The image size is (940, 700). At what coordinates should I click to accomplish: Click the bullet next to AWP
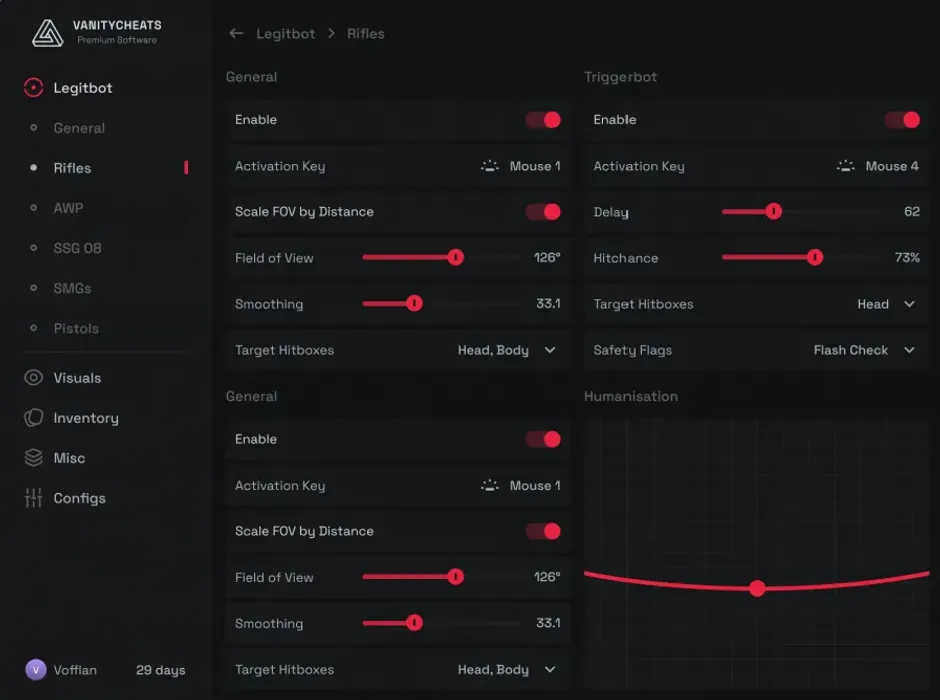tap(34, 208)
